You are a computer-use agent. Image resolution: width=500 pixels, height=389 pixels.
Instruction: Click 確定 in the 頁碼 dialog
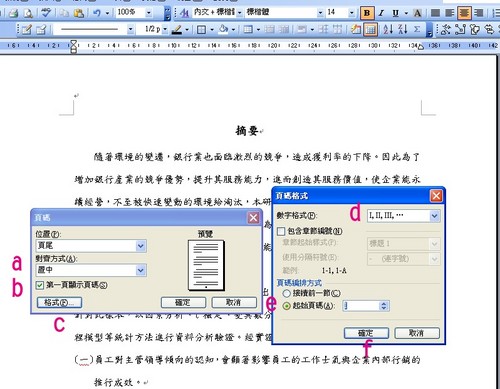tap(183, 303)
